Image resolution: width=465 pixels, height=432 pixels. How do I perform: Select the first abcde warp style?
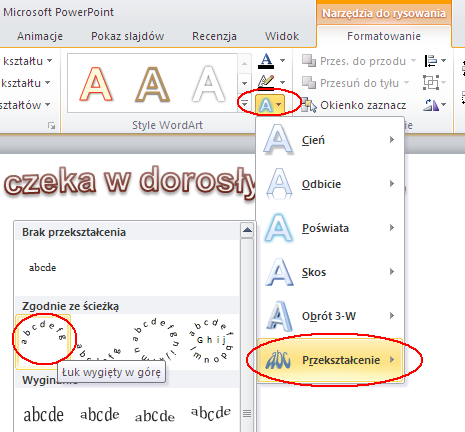point(43,415)
